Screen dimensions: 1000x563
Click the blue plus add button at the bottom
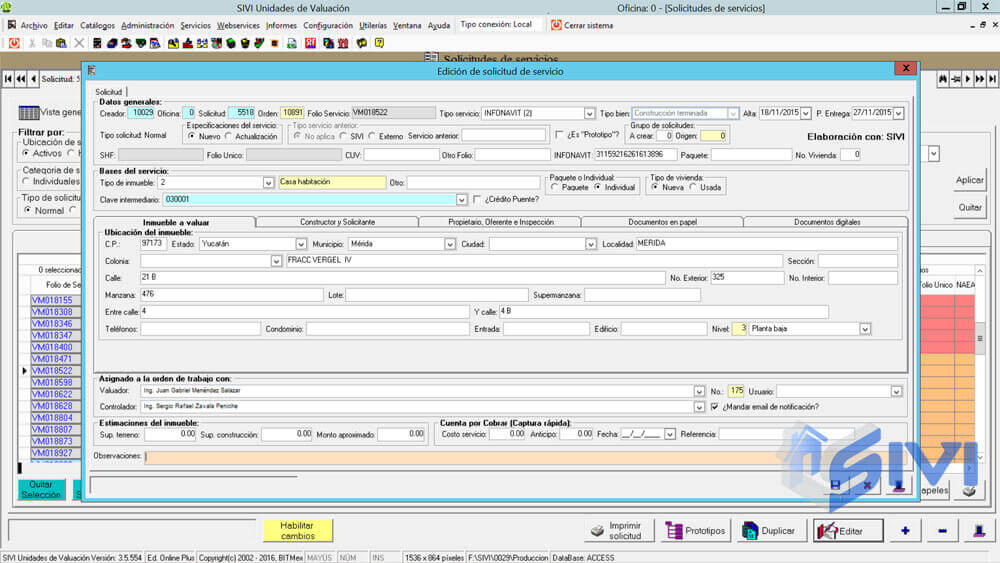(905, 530)
